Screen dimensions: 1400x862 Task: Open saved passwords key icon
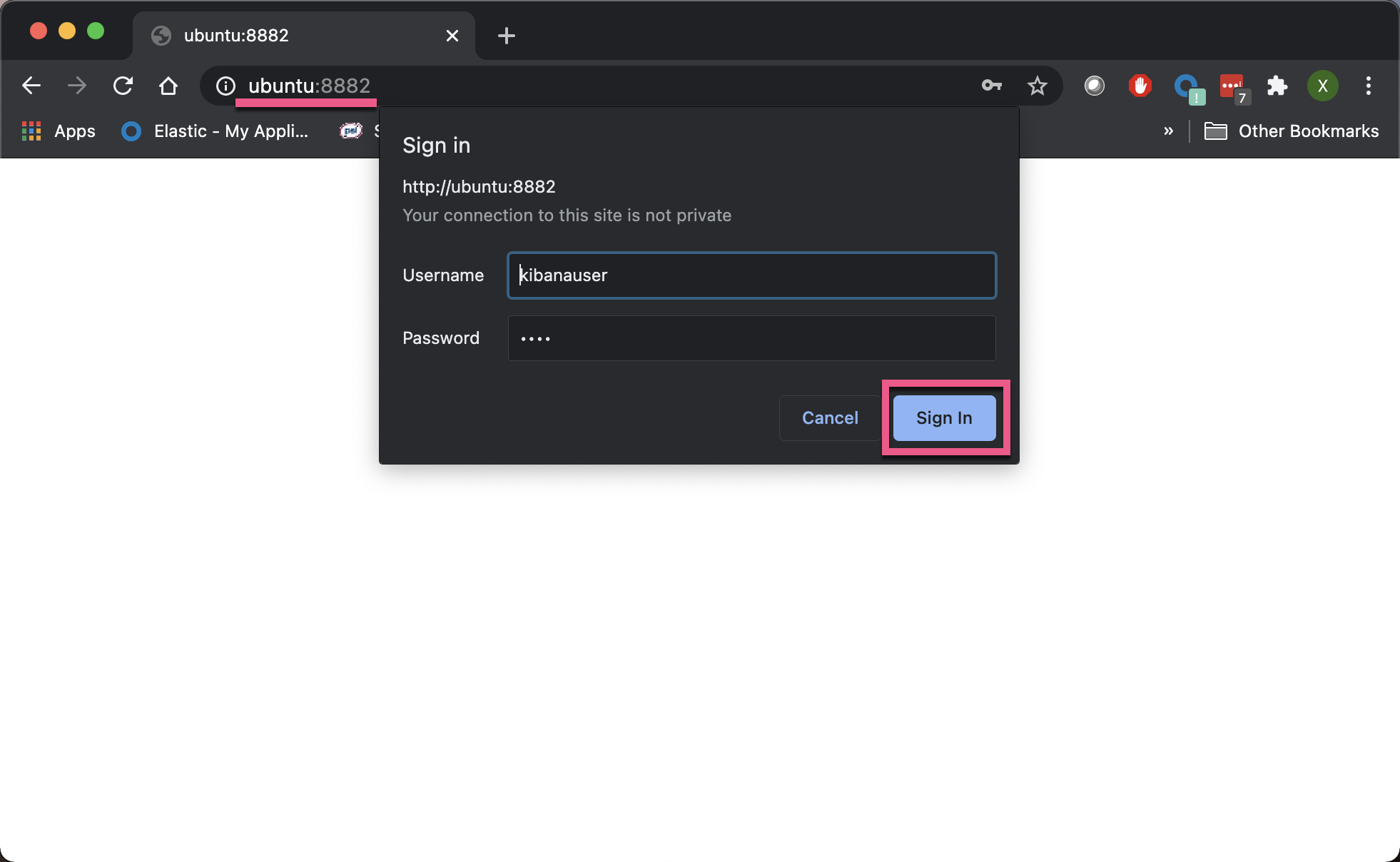(991, 86)
